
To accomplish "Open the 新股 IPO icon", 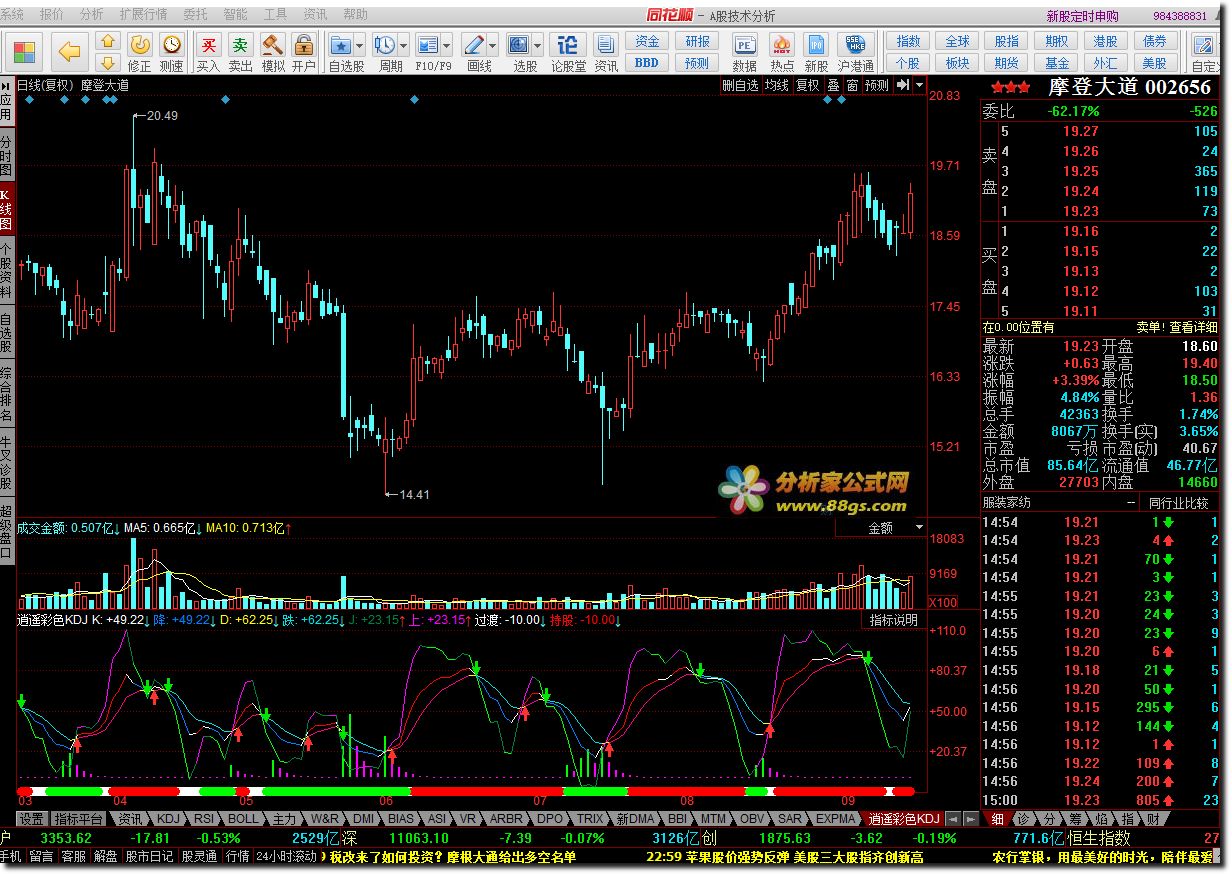I will [816, 44].
